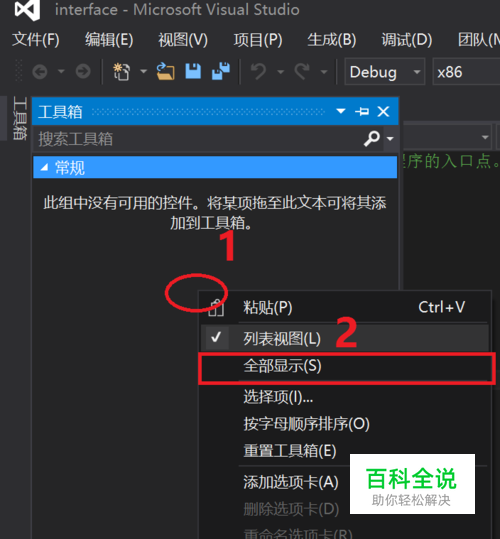Click the navigate forward arrow icon
500x539 pixels.
[83, 72]
